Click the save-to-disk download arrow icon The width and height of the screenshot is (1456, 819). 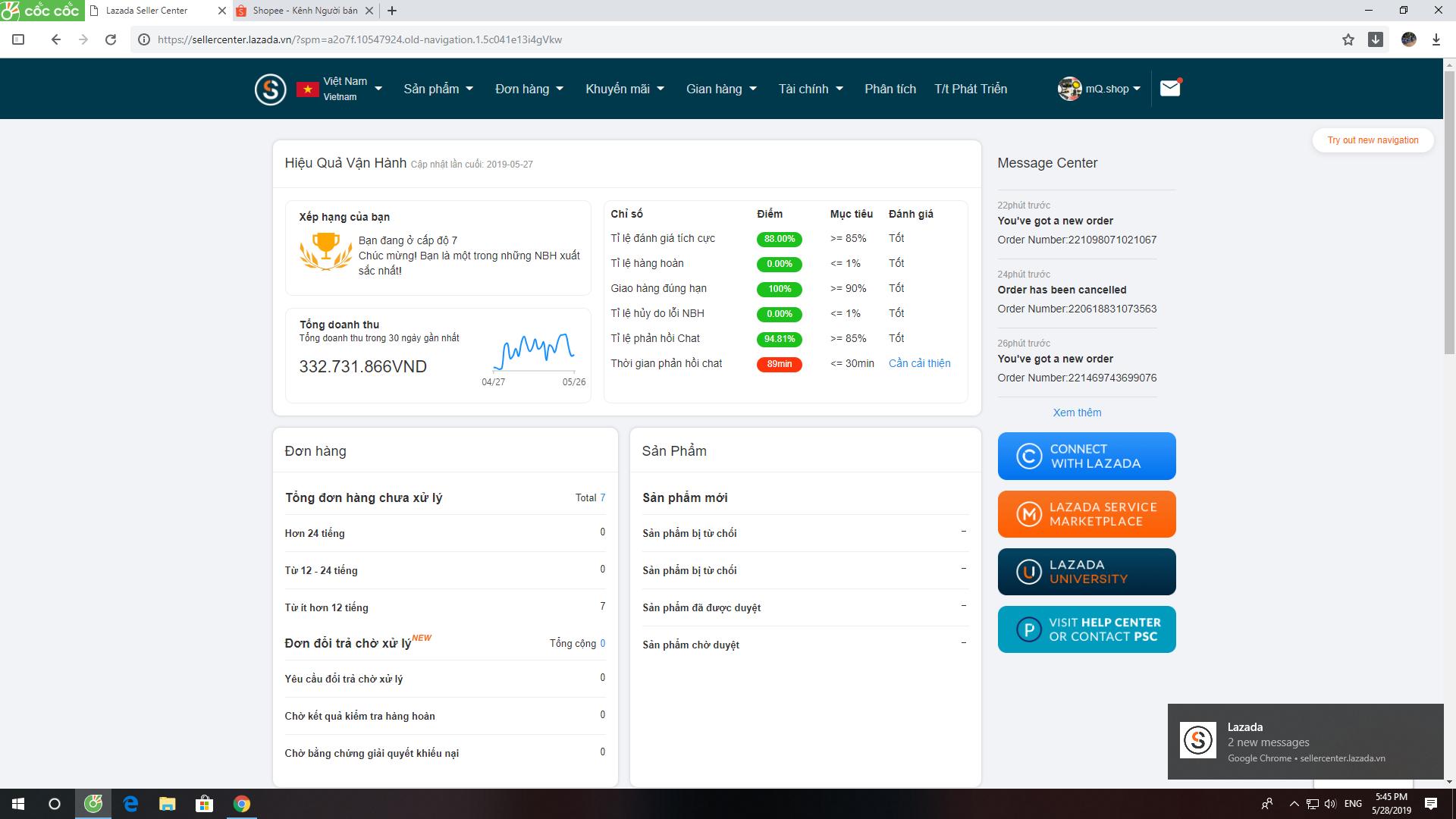(x=1436, y=39)
